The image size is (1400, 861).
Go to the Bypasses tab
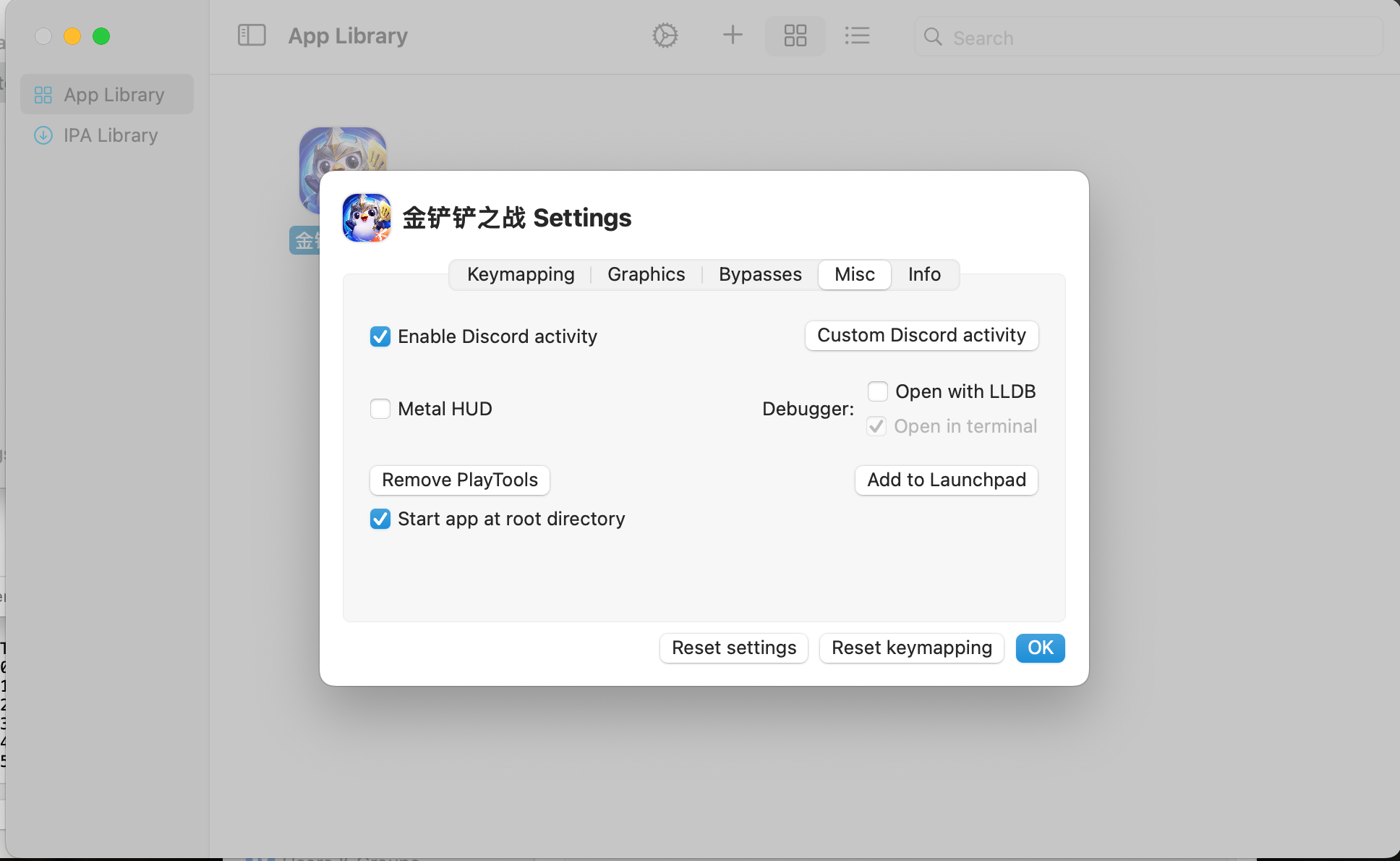point(760,274)
